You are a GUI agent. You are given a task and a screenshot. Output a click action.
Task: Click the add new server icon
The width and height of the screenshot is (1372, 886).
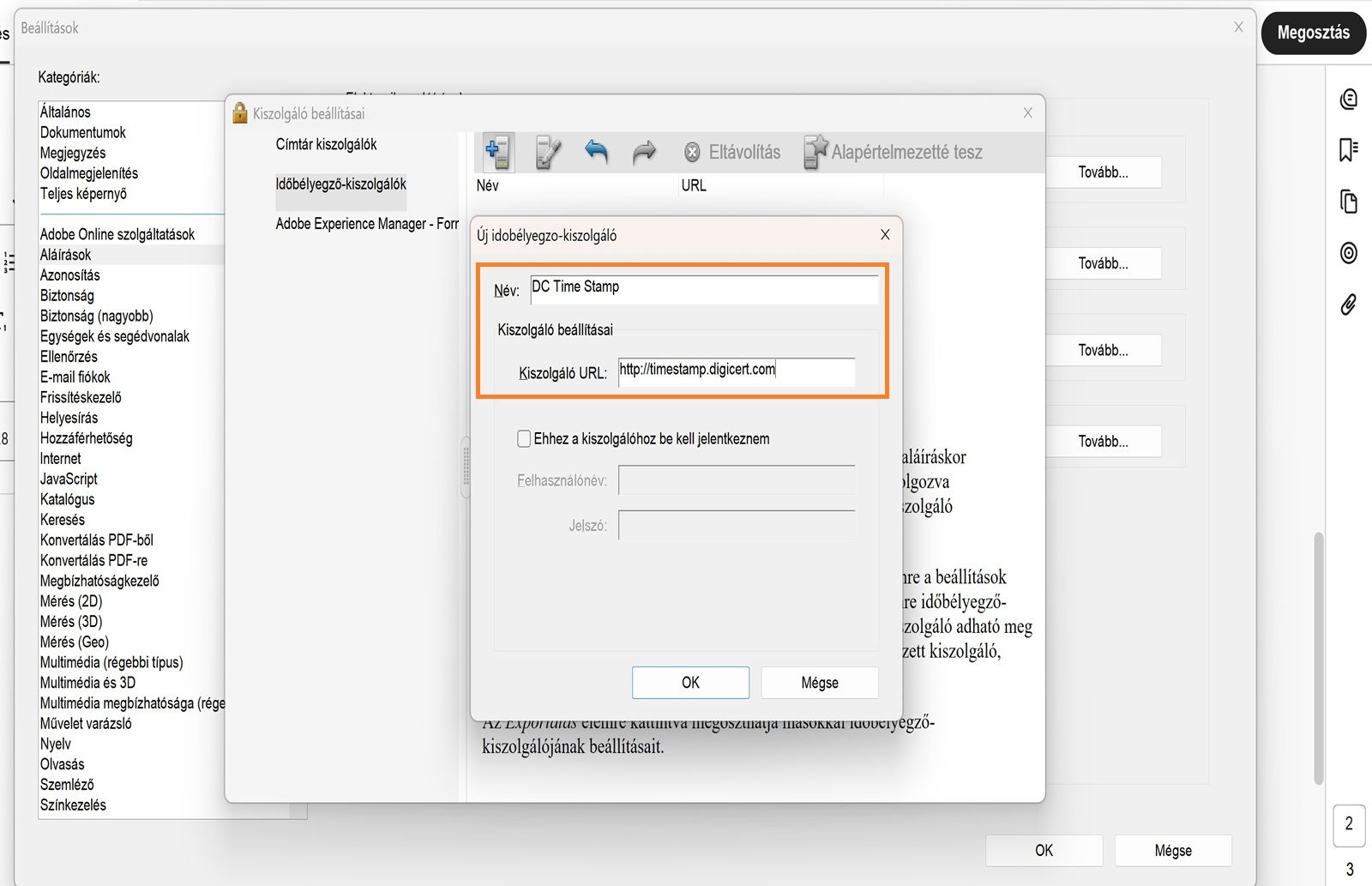point(498,152)
